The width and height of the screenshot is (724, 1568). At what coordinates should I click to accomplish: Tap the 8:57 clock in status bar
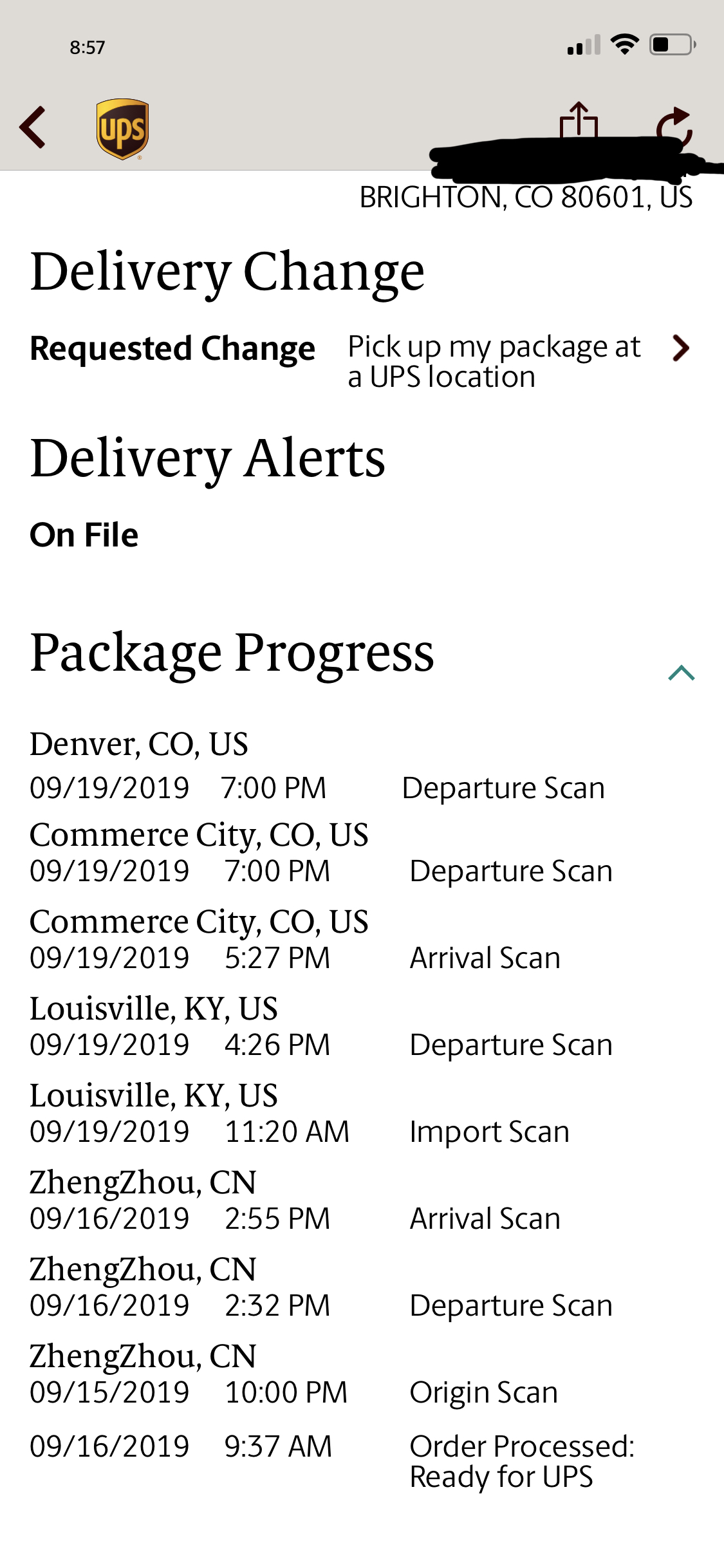[x=88, y=48]
